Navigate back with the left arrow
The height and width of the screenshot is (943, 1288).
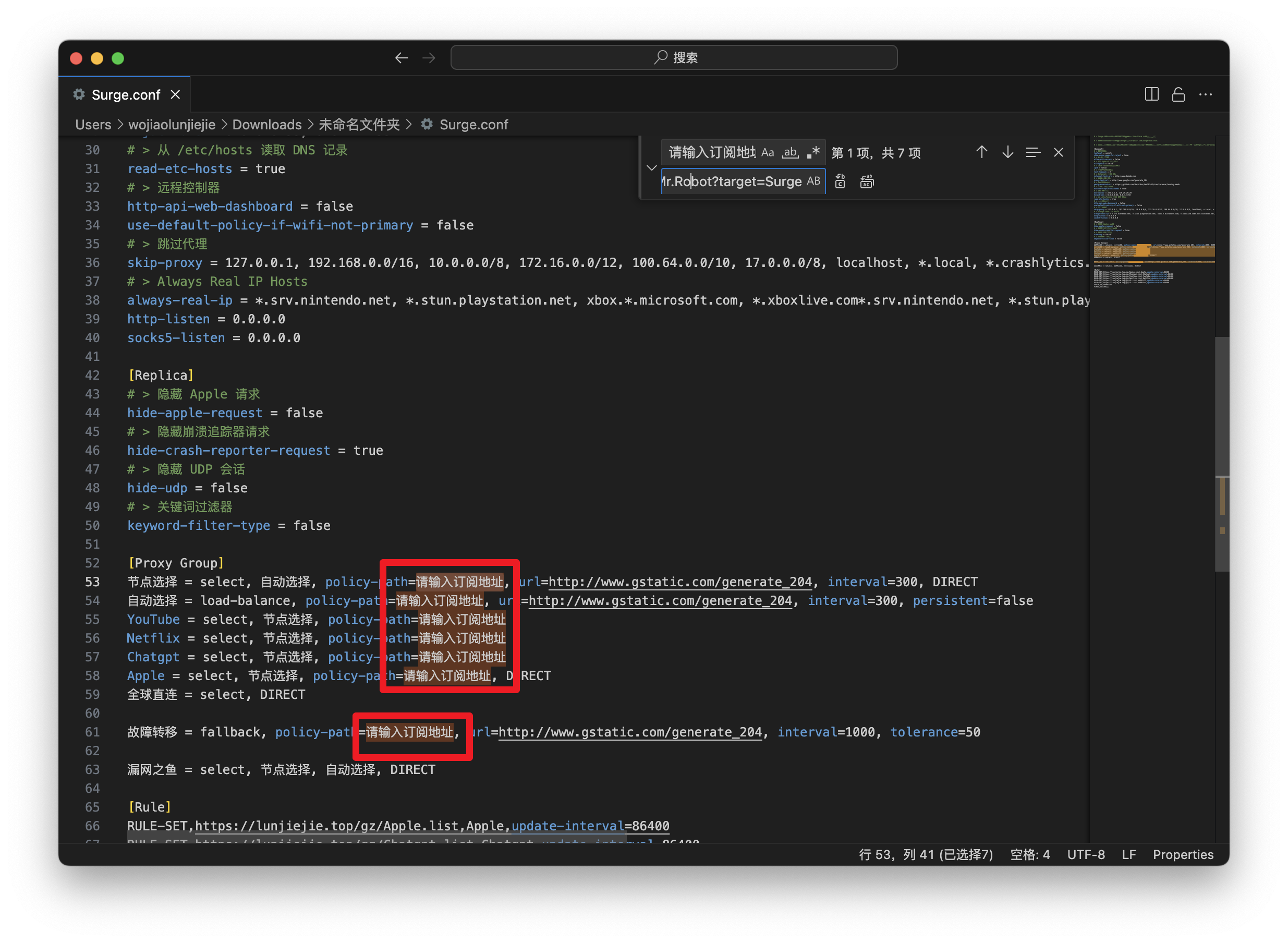[x=401, y=58]
